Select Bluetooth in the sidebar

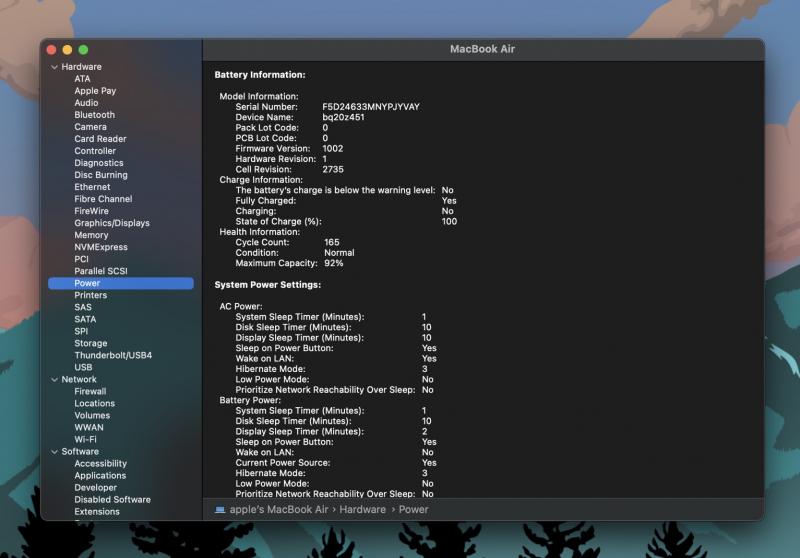pyautogui.click(x=94, y=115)
